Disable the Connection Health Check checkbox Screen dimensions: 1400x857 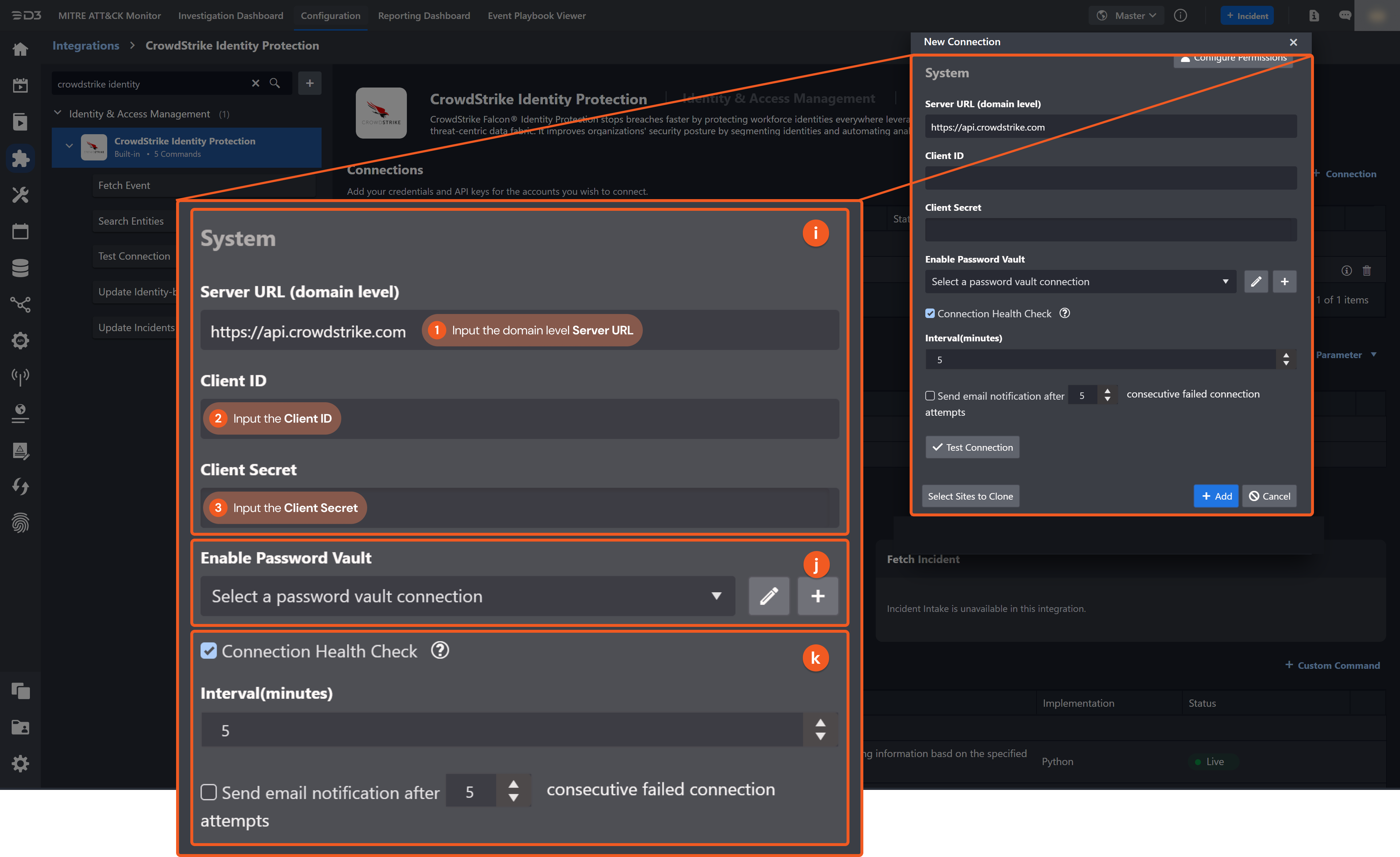point(209,651)
